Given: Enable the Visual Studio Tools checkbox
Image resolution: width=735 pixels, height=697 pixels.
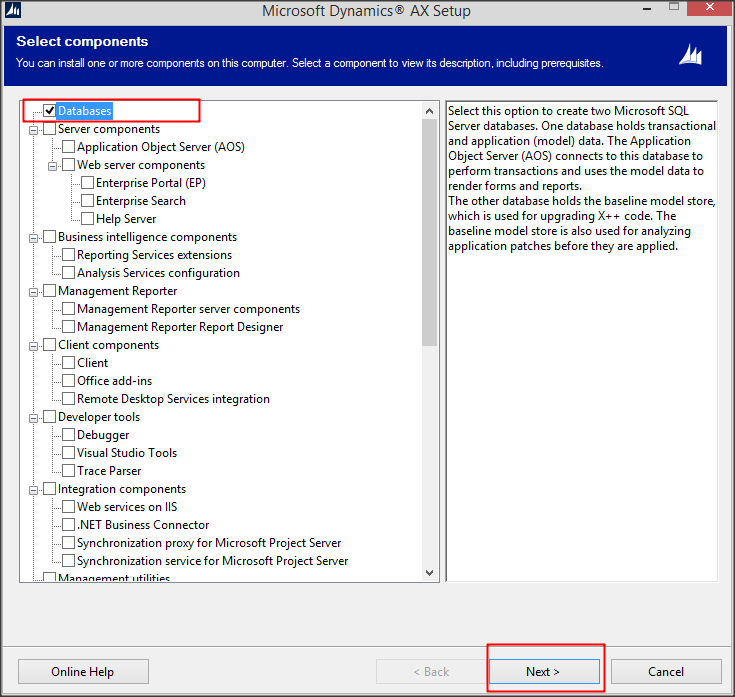Looking at the screenshot, I should pyautogui.click(x=68, y=453).
